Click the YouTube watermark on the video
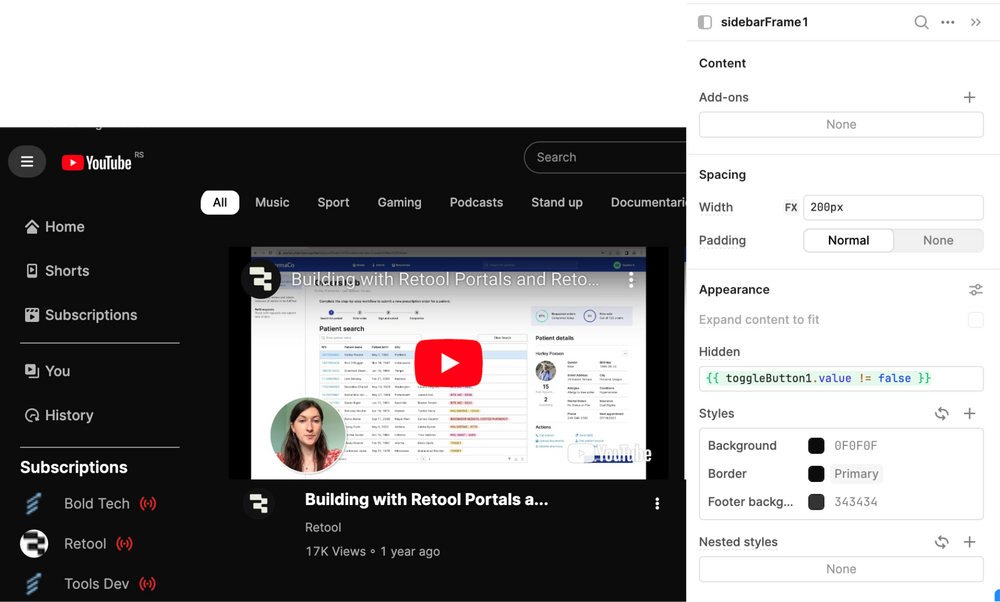Screen dimensions: 1000x602 click(x=610, y=454)
